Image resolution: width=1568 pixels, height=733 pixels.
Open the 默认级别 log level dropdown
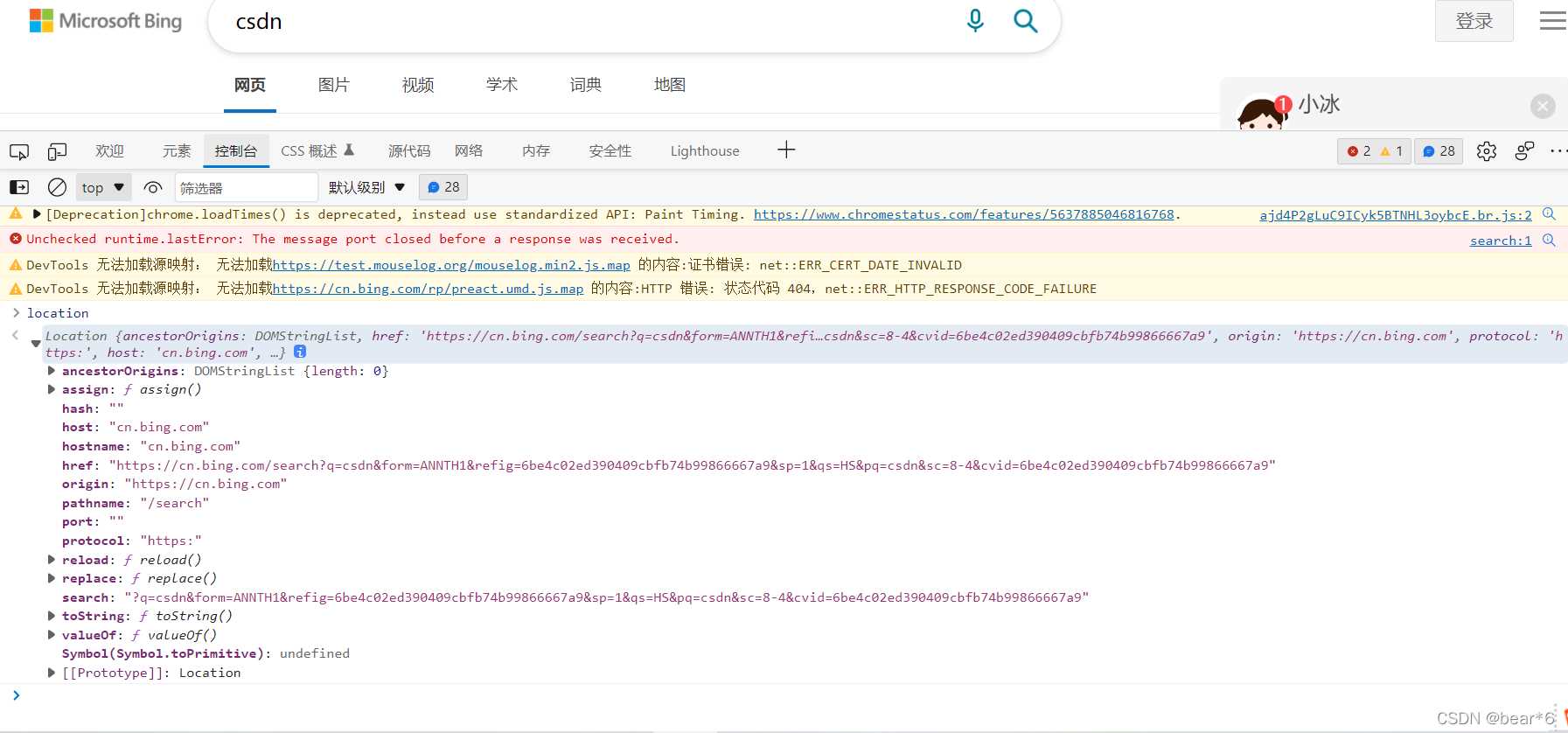tap(366, 187)
